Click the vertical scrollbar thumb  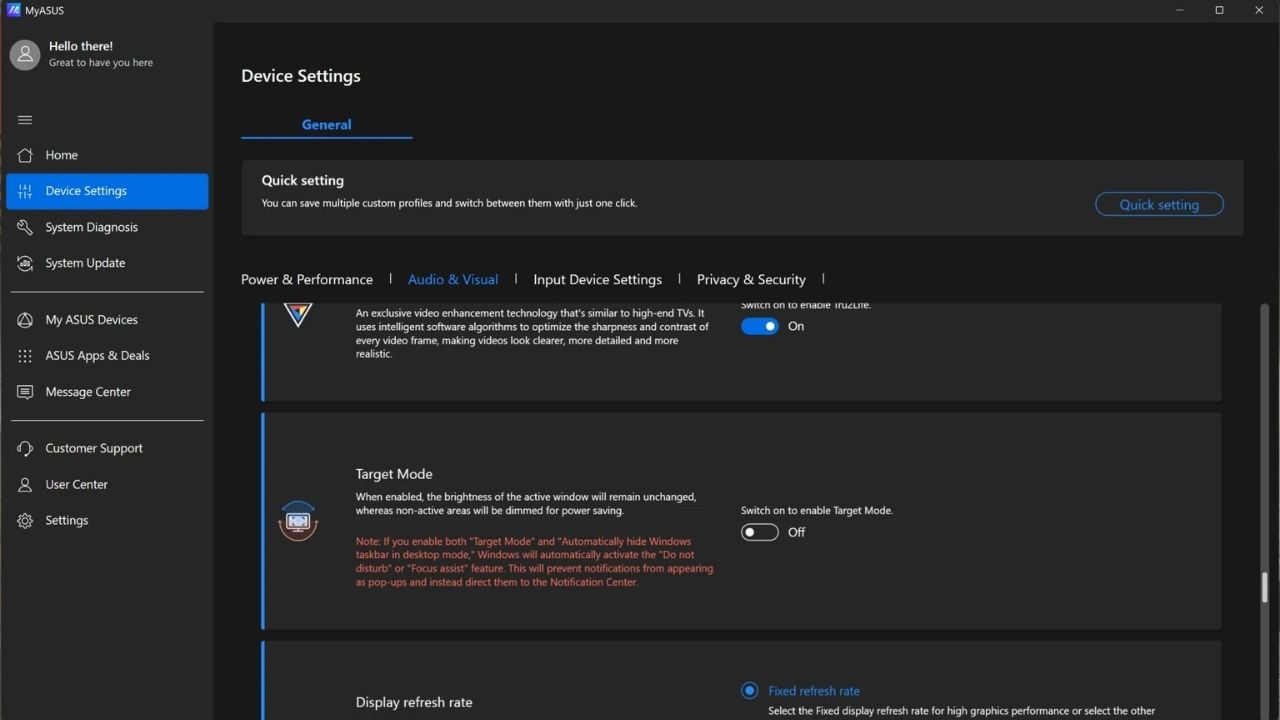(1264, 587)
